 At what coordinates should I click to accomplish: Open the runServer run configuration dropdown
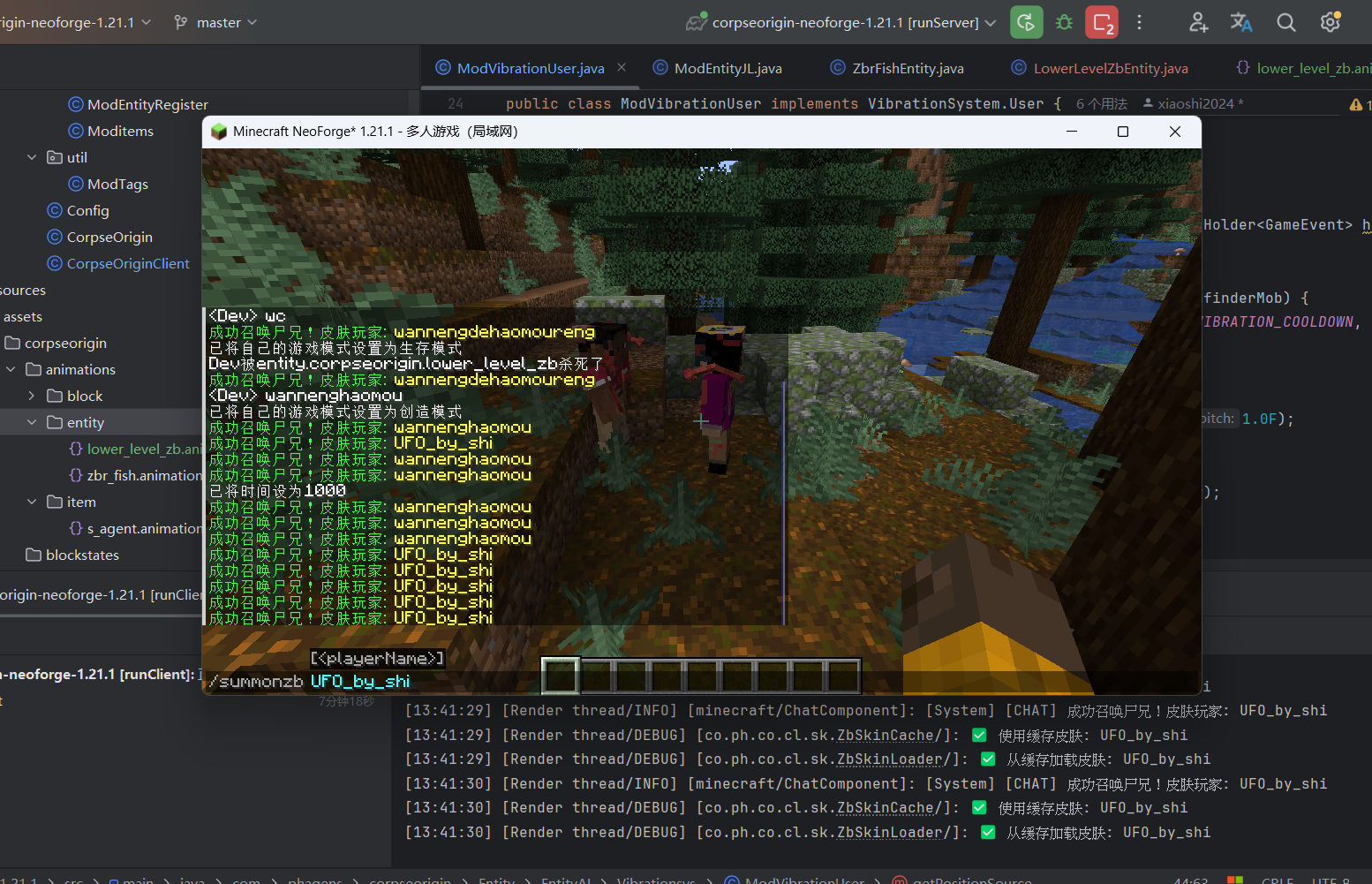pyautogui.click(x=841, y=22)
